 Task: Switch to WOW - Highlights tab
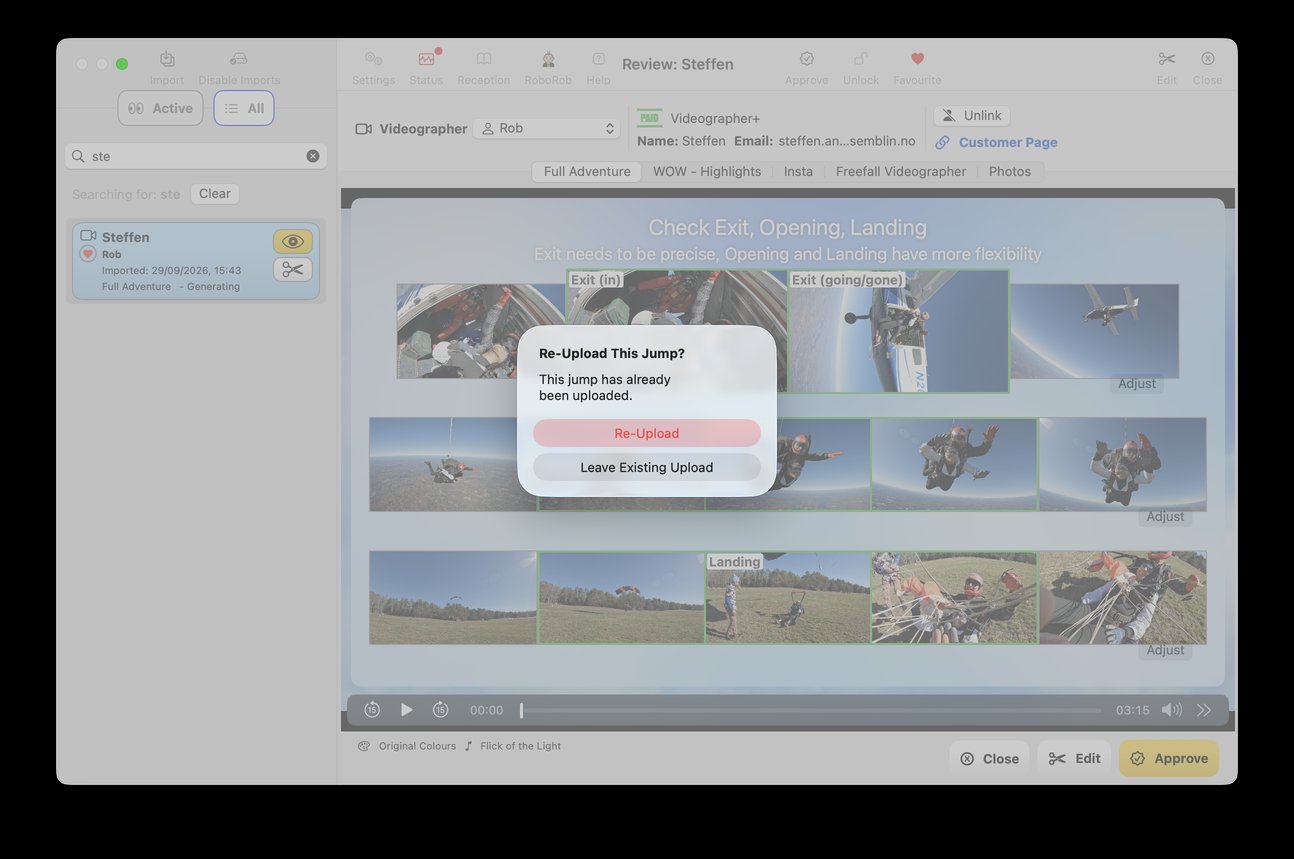[707, 171]
